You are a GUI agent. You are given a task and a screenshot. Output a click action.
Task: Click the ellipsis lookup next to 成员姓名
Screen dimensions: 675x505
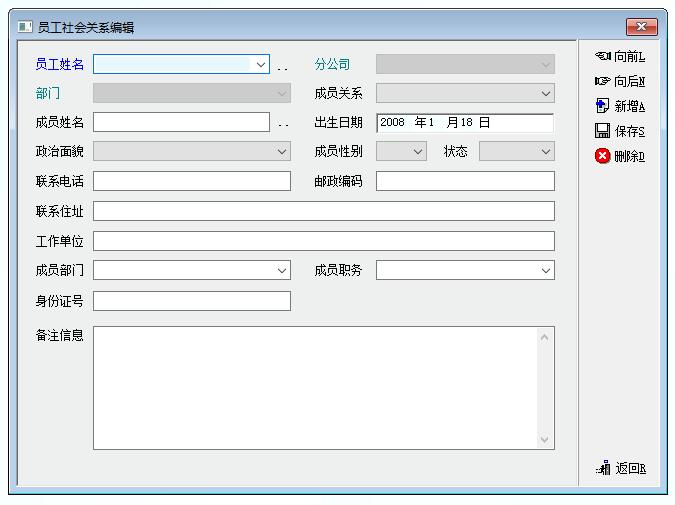[282, 124]
